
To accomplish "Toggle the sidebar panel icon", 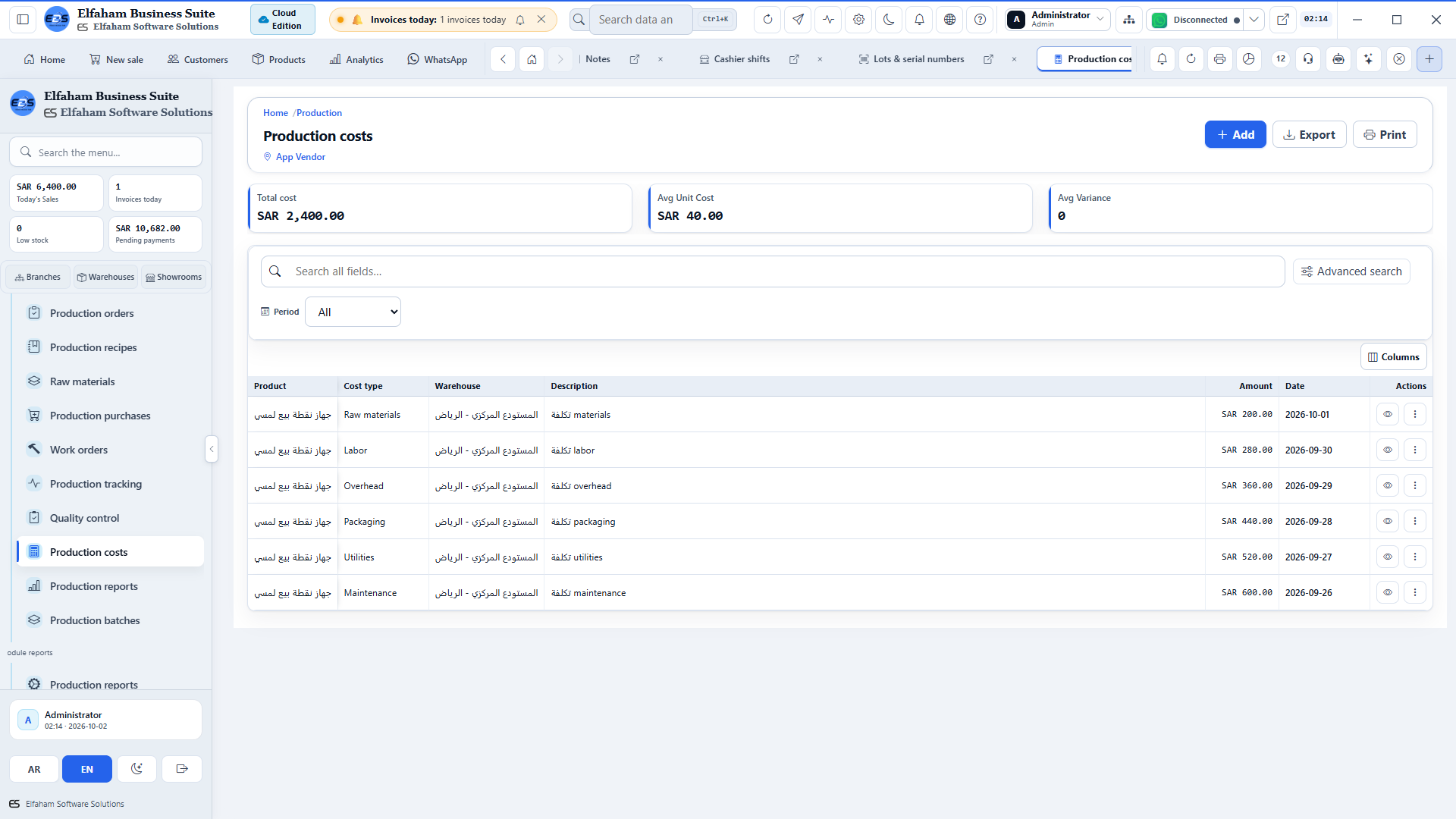I will (23, 20).
